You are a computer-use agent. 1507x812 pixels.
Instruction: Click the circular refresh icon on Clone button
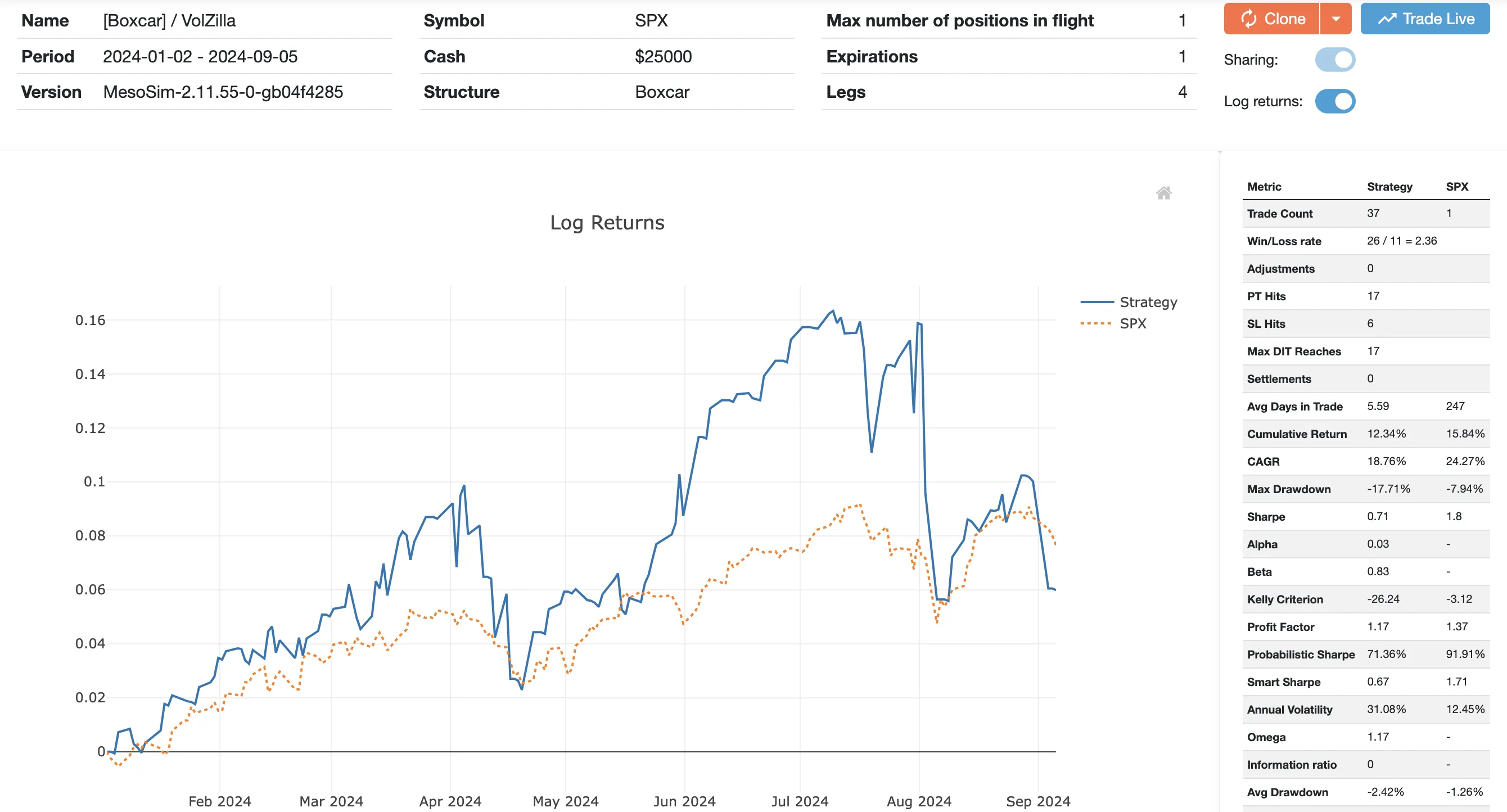[1249, 18]
